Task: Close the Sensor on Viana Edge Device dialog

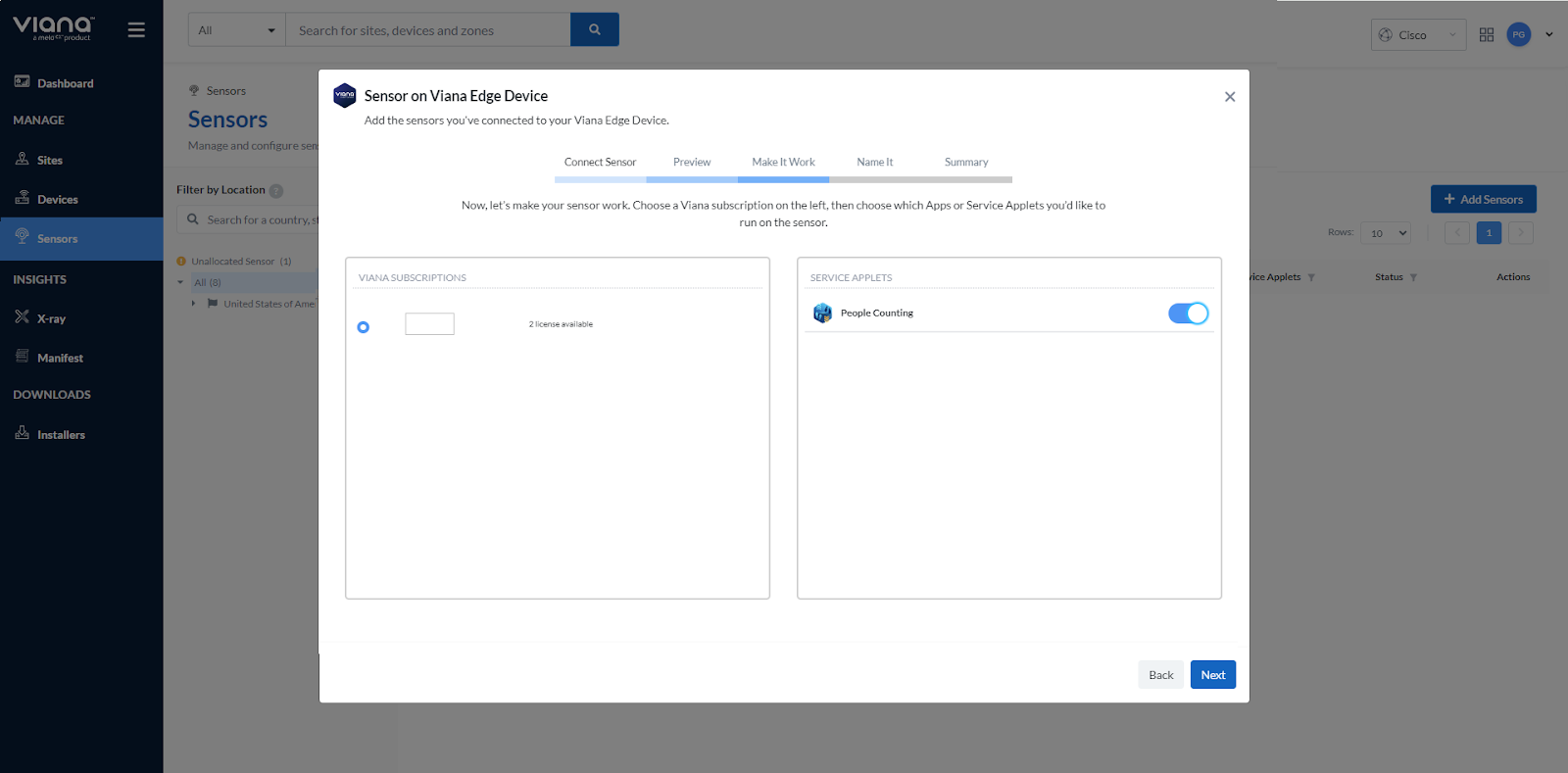Action: pos(1229,97)
